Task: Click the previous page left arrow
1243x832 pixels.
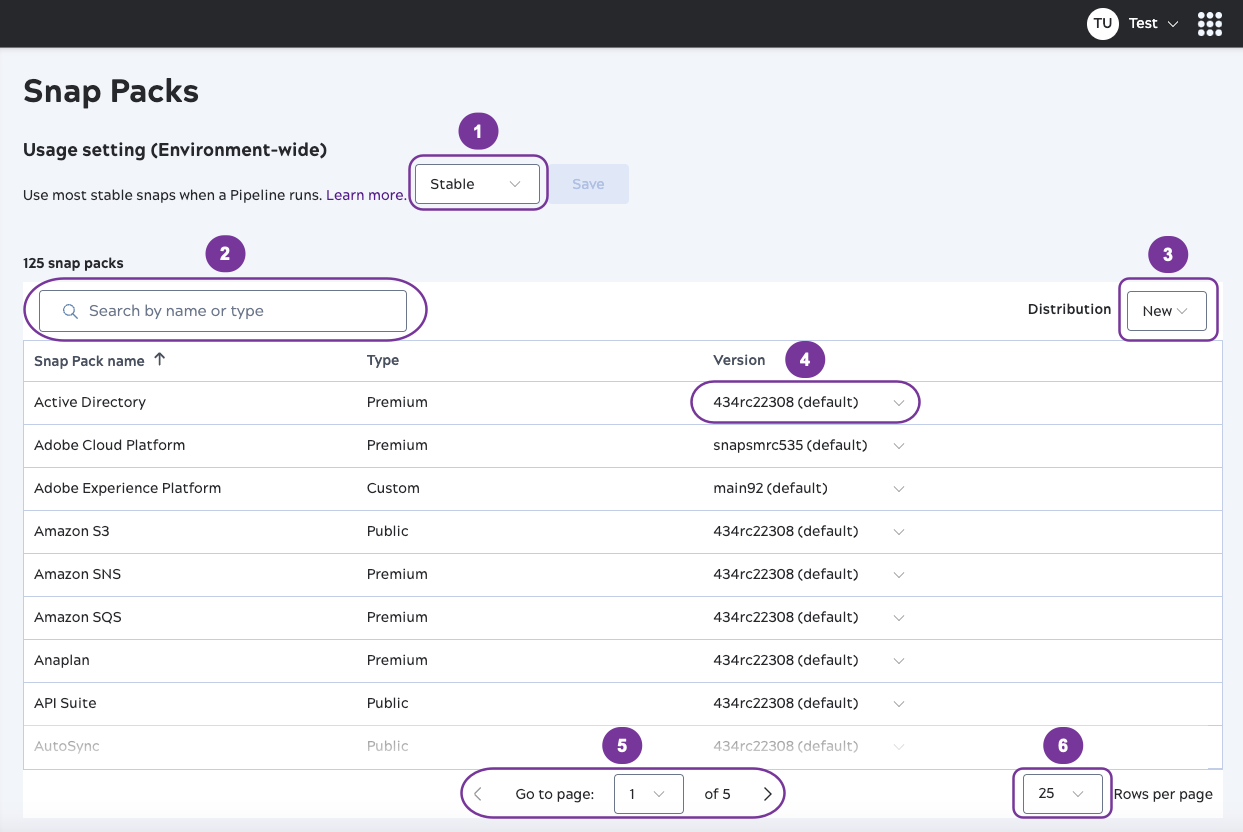Action: pyautogui.click(x=477, y=792)
